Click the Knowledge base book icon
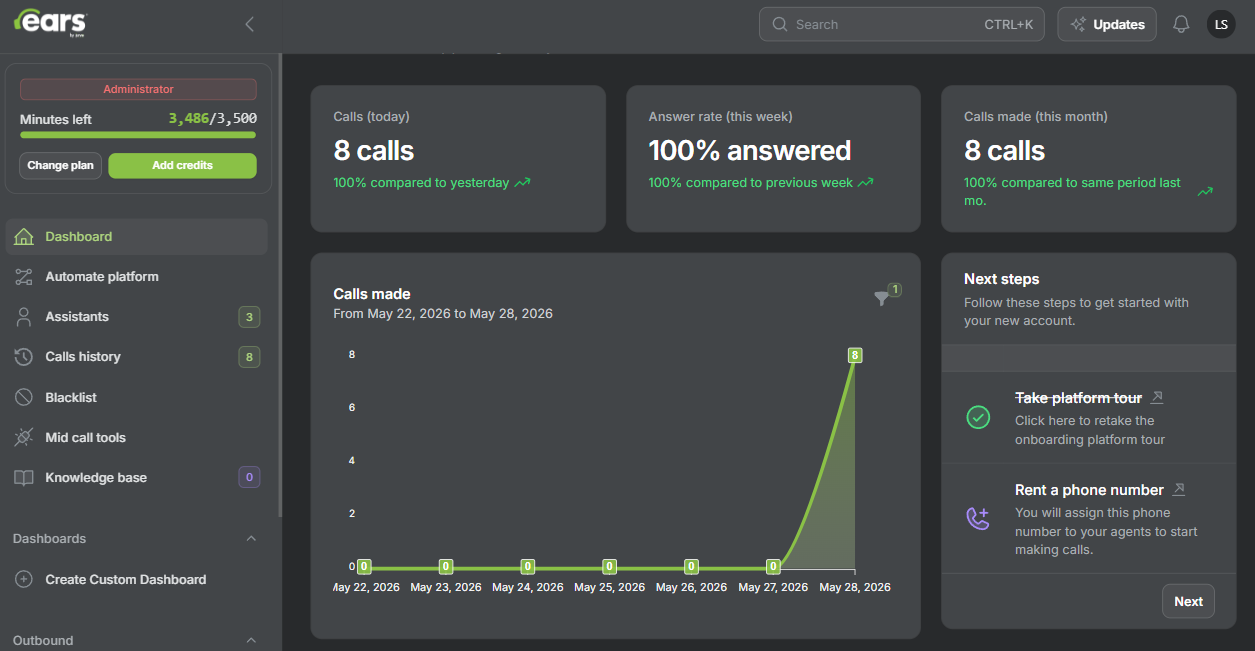This screenshot has width=1255, height=651. click(x=24, y=478)
